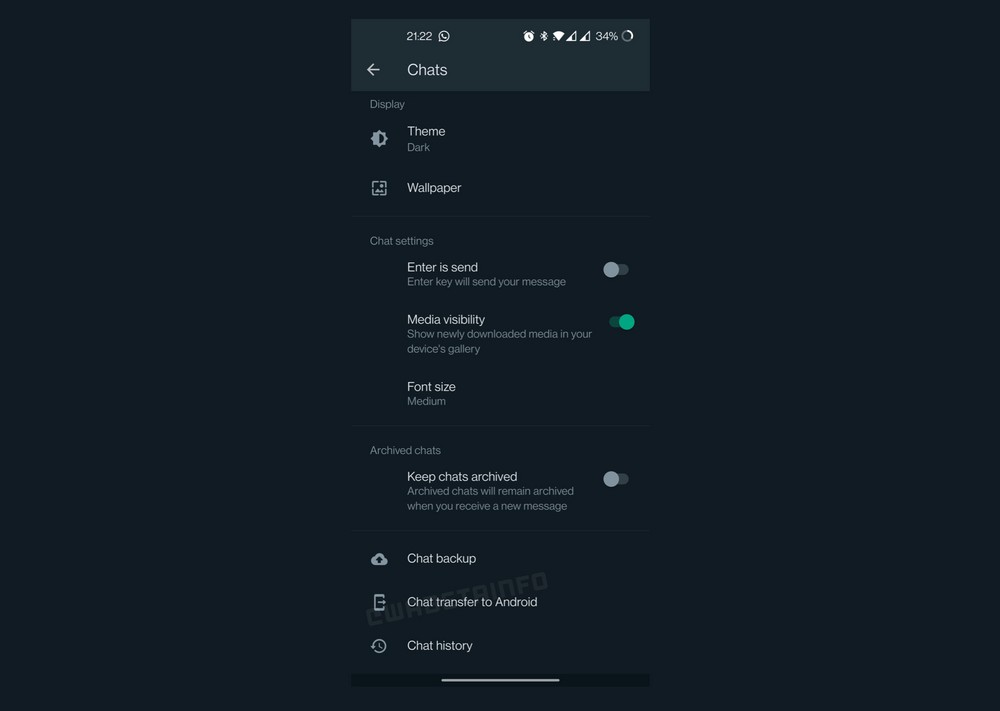Tap the Chat transfer to Android icon
Viewport: 1000px width, 711px height.
click(379, 602)
